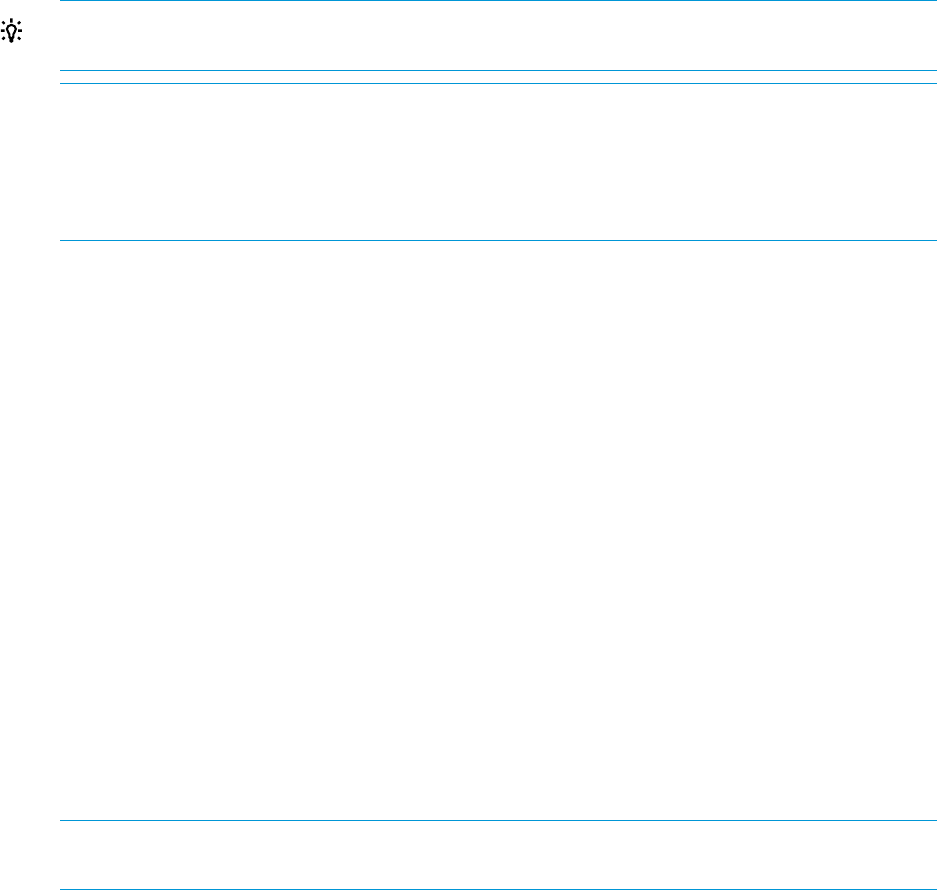Click the narrow gap between the two close blue rules
937x890 pixels.
498,77
